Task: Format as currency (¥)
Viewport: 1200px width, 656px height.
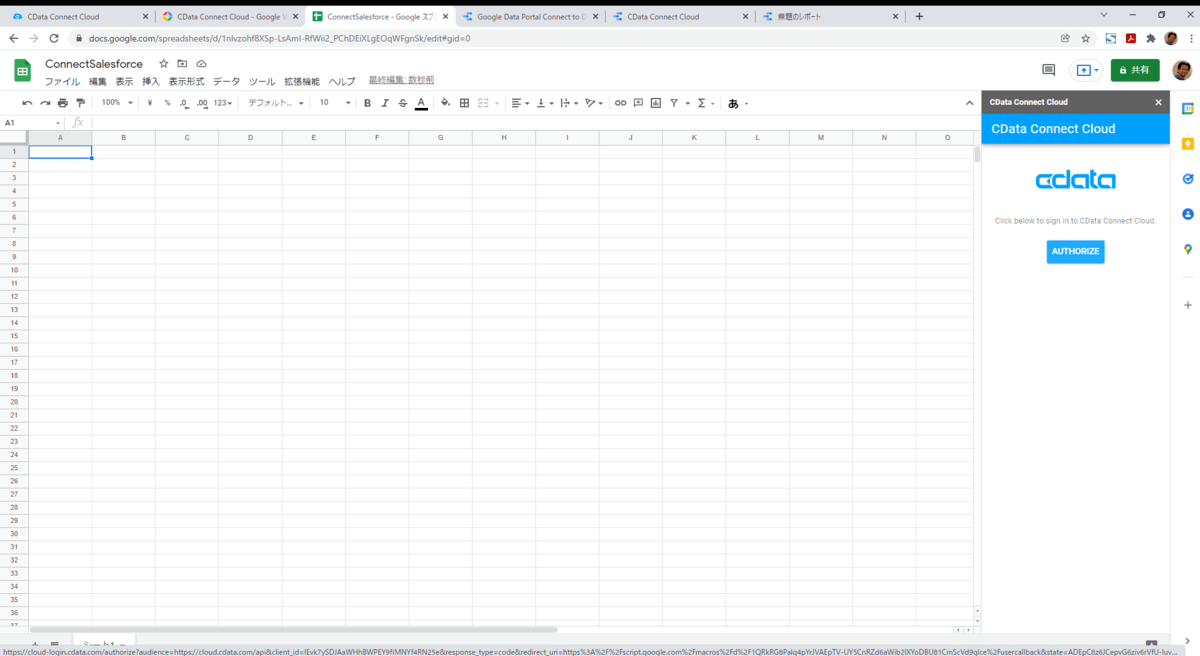Action: (150, 103)
